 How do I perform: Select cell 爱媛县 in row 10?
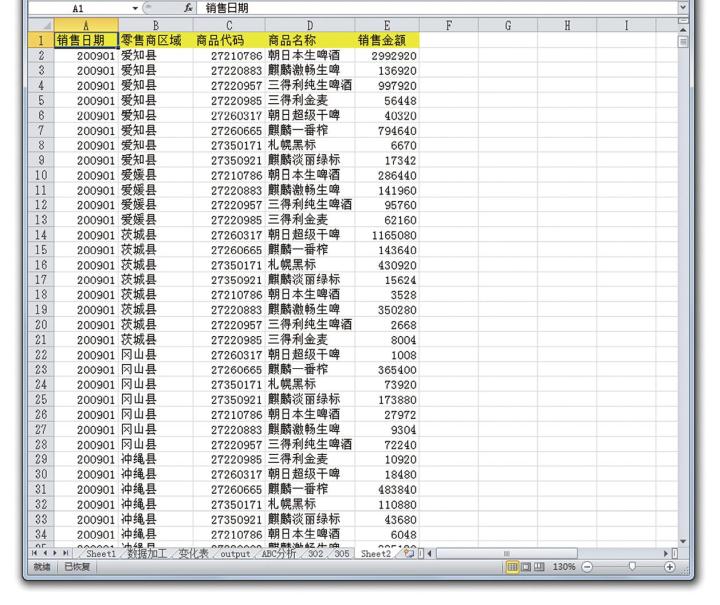pos(156,175)
